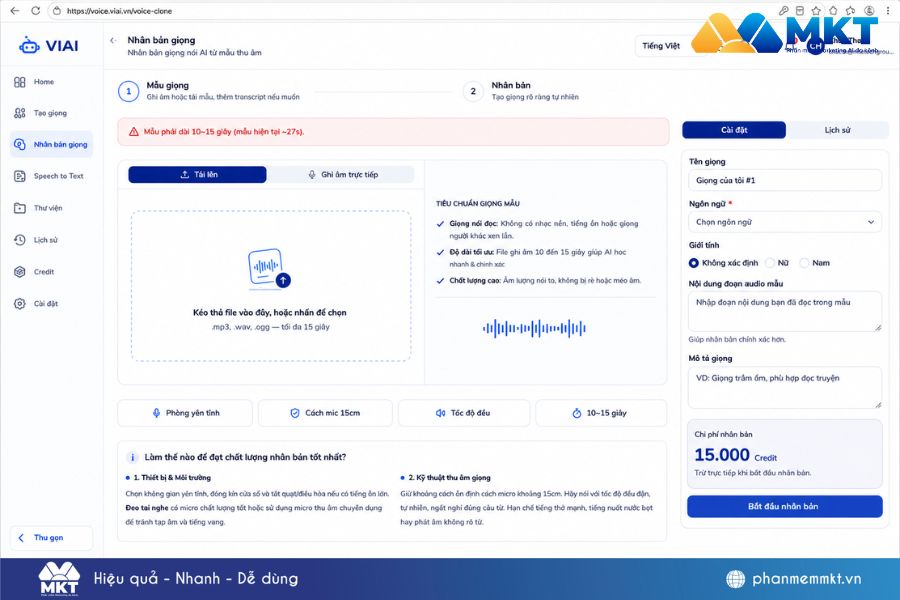Image resolution: width=900 pixels, height=600 pixels.
Task: Open the browser three-dot menu
Action: (887, 10)
